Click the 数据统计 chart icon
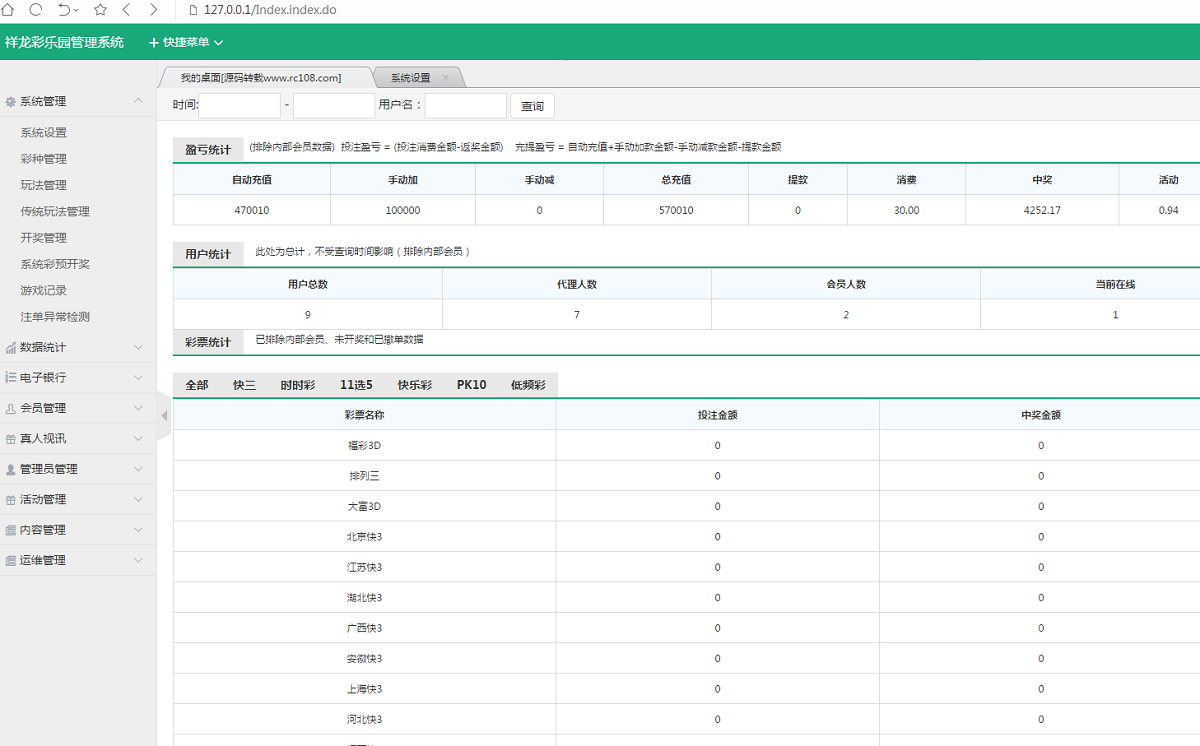Viewport: 1200px width, 746px height. click(x=10, y=347)
